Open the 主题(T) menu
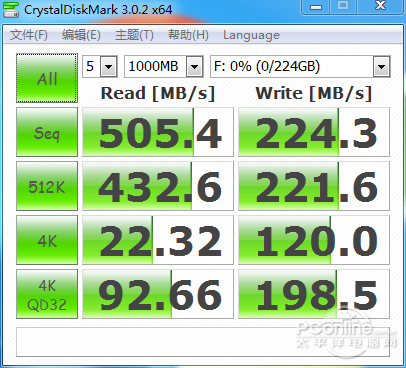Screen dimensions: 406x368 pos(134,35)
